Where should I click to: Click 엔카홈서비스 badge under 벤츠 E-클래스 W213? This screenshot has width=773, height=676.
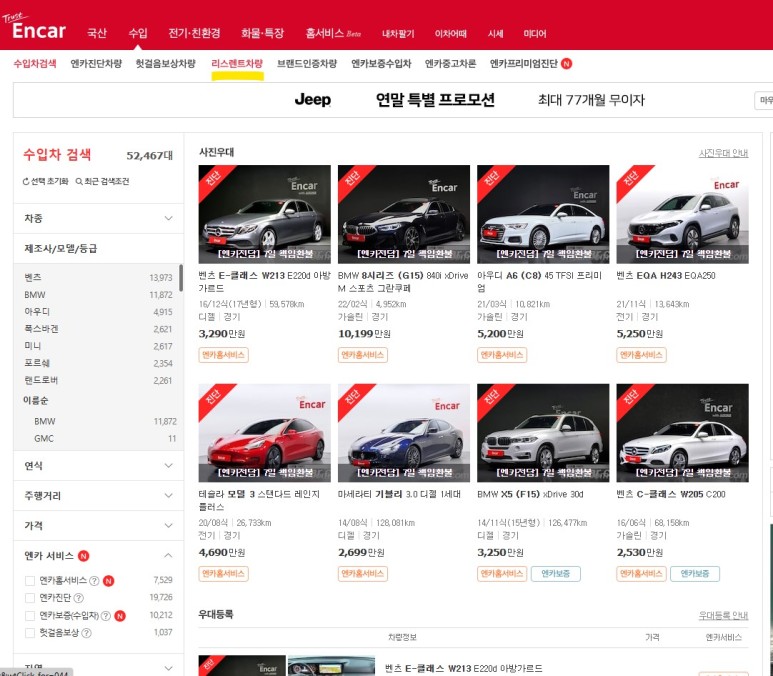(223, 355)
